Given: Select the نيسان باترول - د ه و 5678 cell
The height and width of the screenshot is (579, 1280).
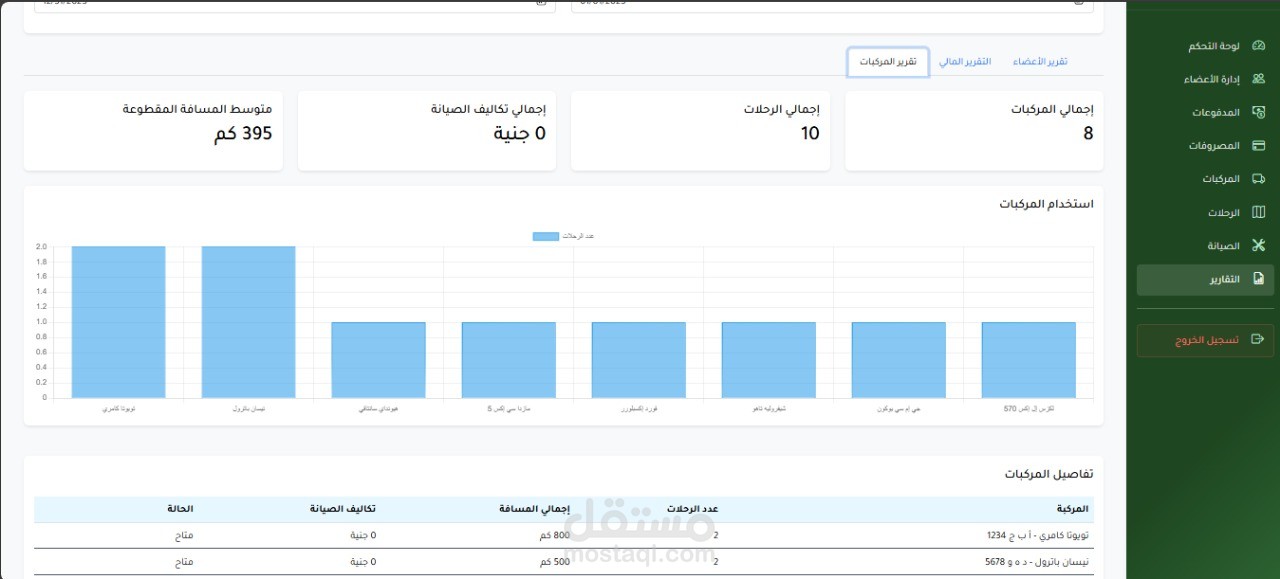Looking at the screenshot, I should [x=1037, y=562].
